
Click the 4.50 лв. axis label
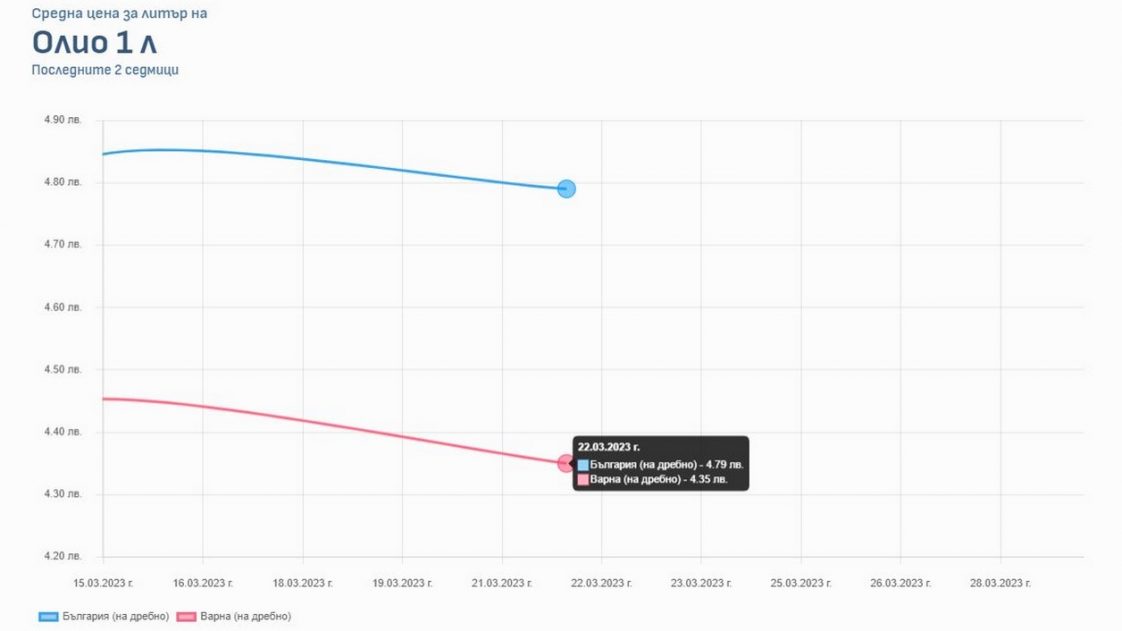(x=62, y=370)
